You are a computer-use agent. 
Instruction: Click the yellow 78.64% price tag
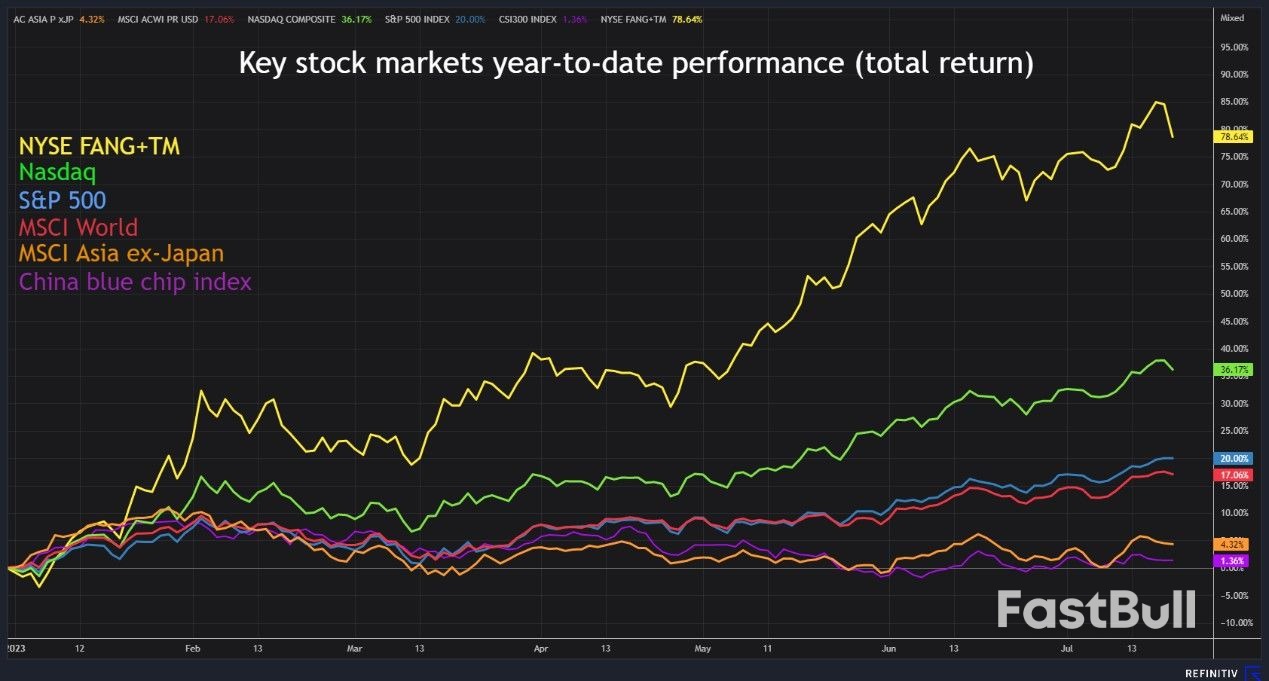1234,135
